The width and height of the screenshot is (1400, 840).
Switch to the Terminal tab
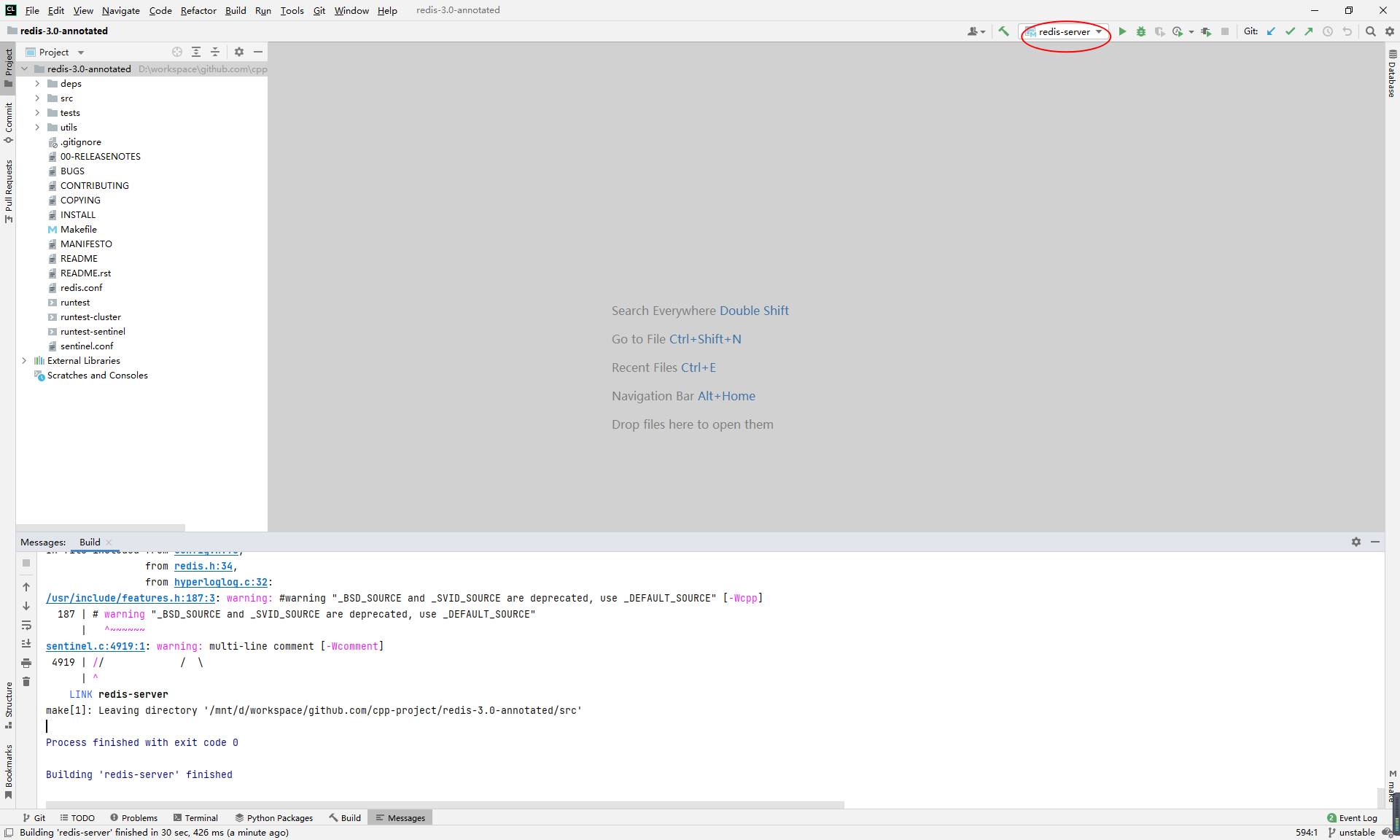click(195, 818)
